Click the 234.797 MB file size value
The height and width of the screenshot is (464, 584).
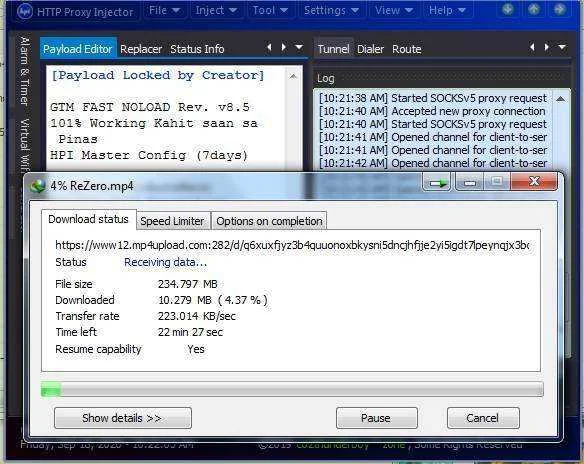(187, 284)
